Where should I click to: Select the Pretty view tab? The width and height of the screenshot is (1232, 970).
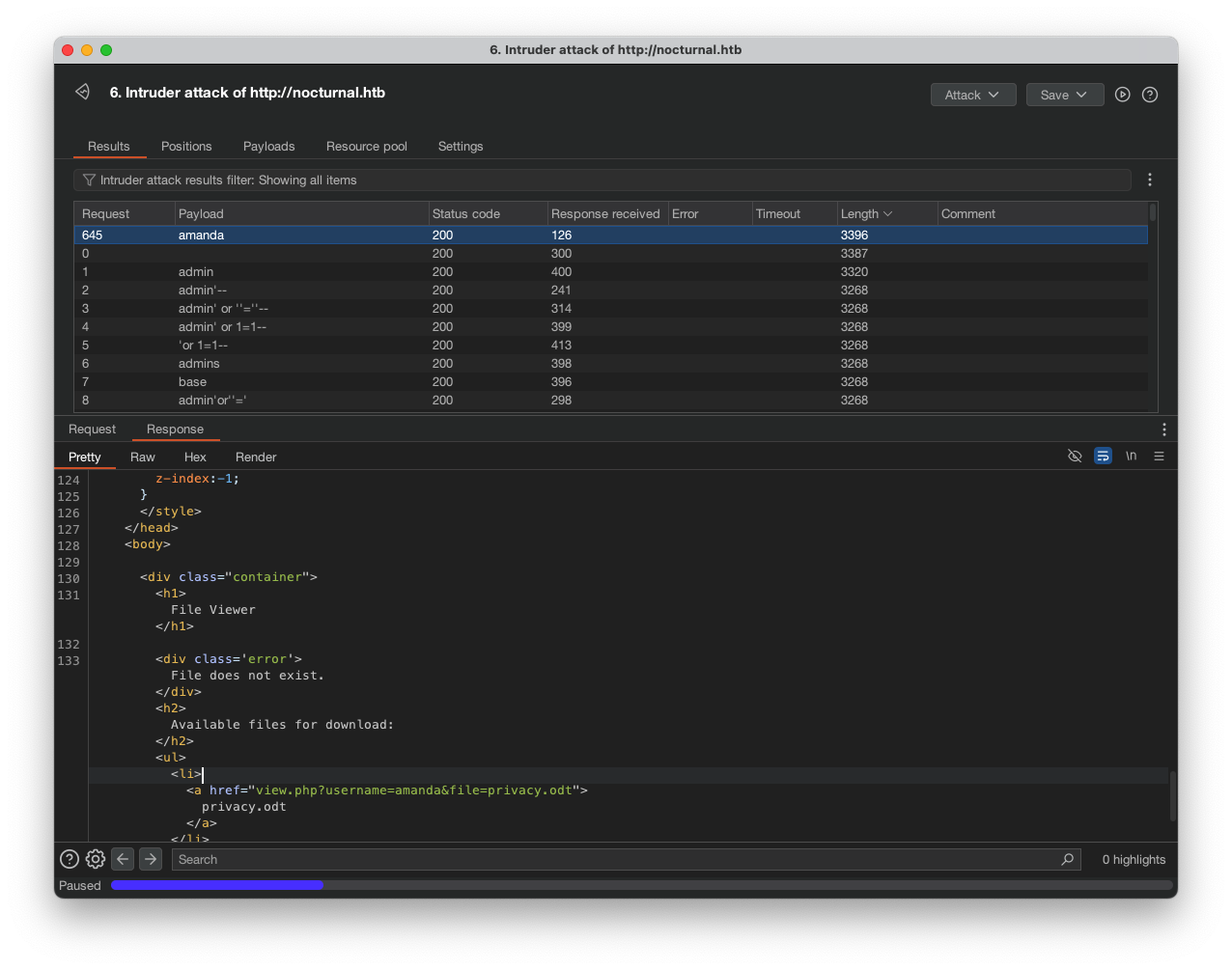pos(85,457)
